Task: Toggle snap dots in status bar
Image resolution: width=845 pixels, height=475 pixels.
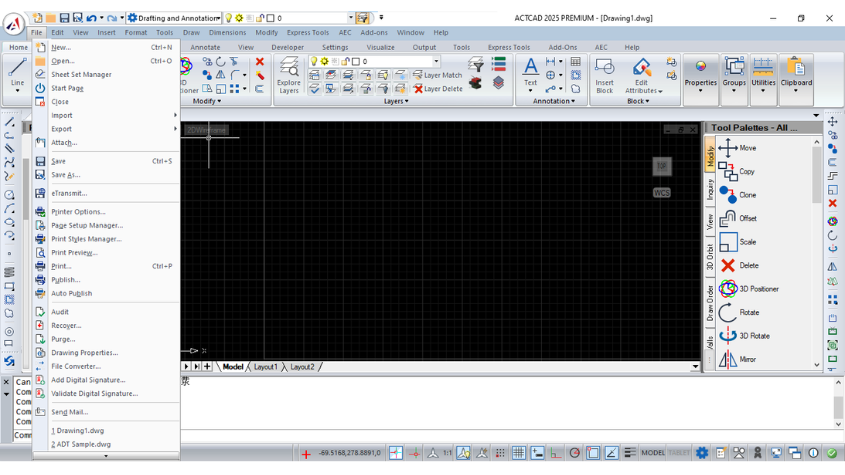Action: click(500, 453)
